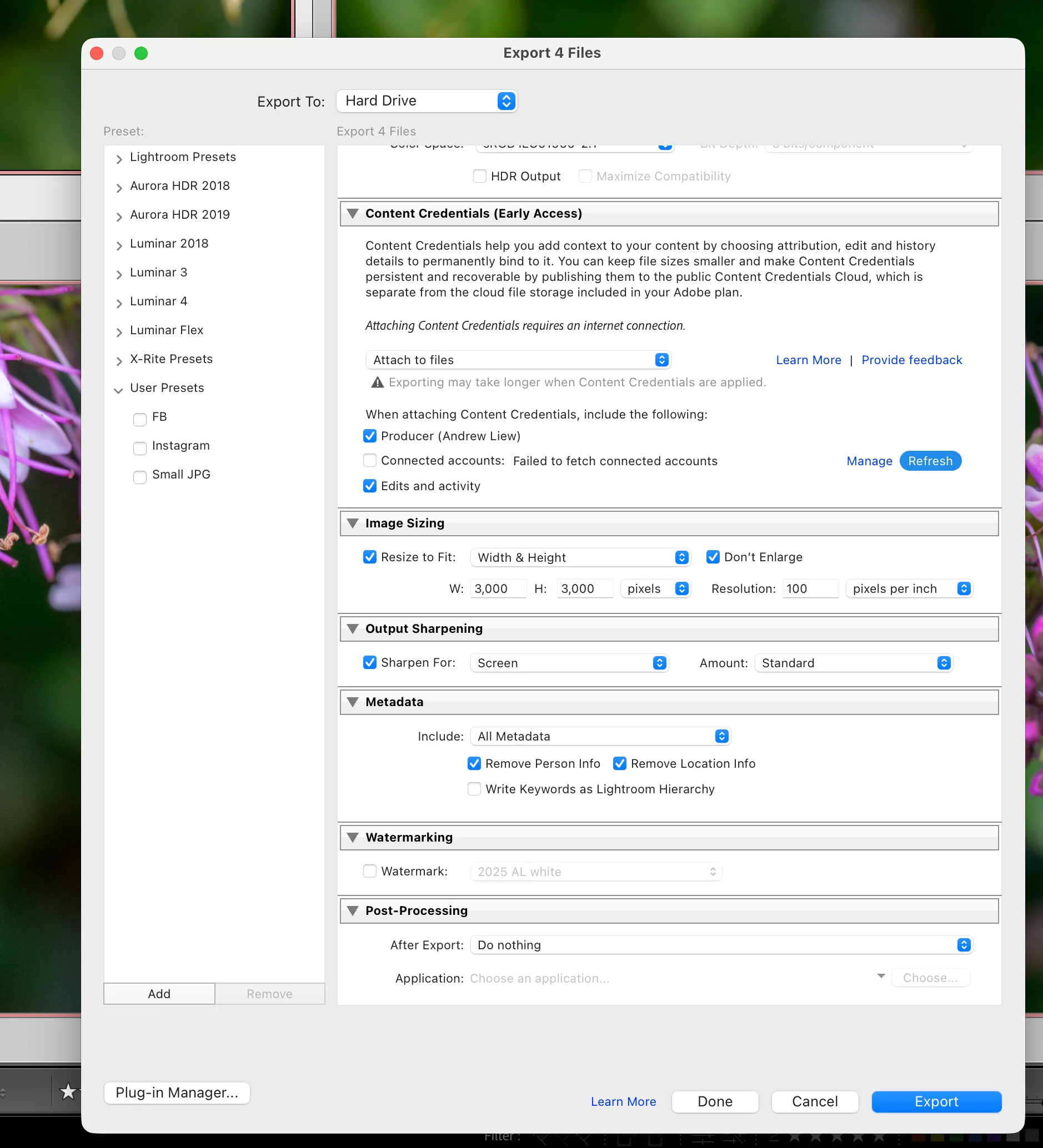Collapse the Output Sharpening disclosure triangle
Viewport: 1043px width, 1148px height.
pyautogui.click(x=353, y=628)
